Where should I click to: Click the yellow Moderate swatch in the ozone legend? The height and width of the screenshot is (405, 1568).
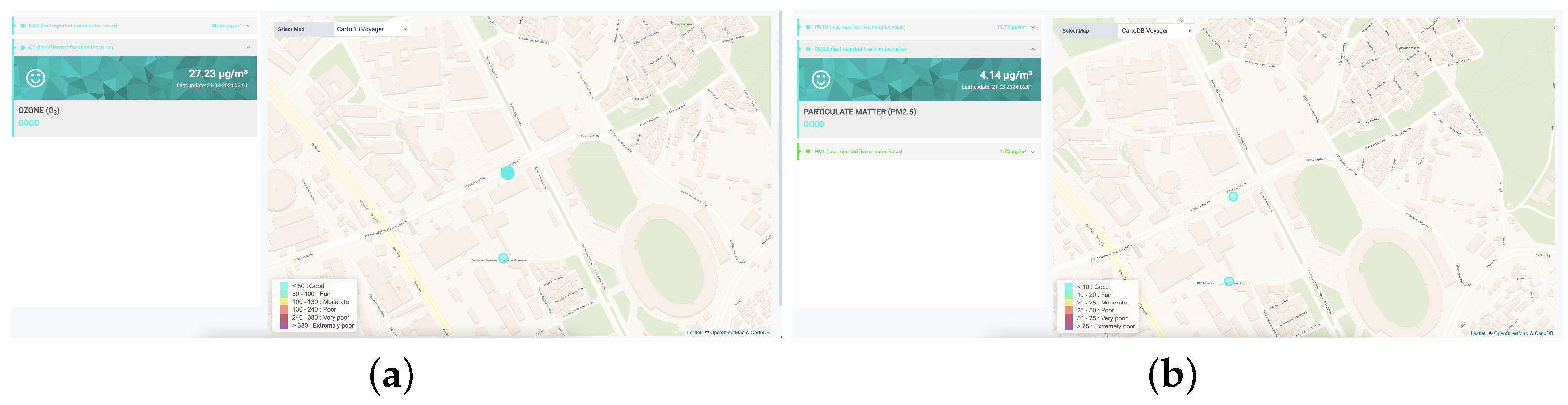283,302
